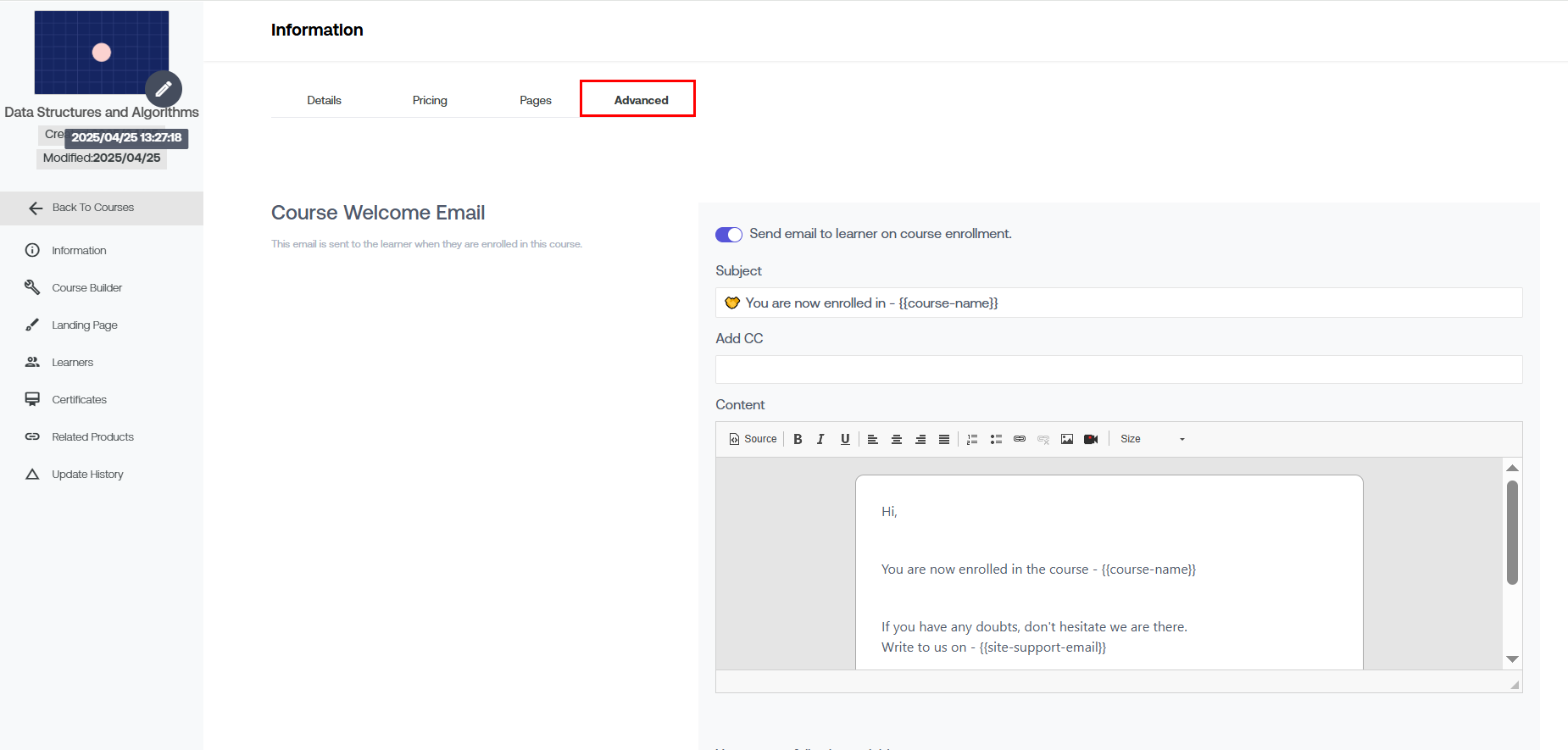Center align the email content
1568x750 pixels.
(x=896, y=439)
